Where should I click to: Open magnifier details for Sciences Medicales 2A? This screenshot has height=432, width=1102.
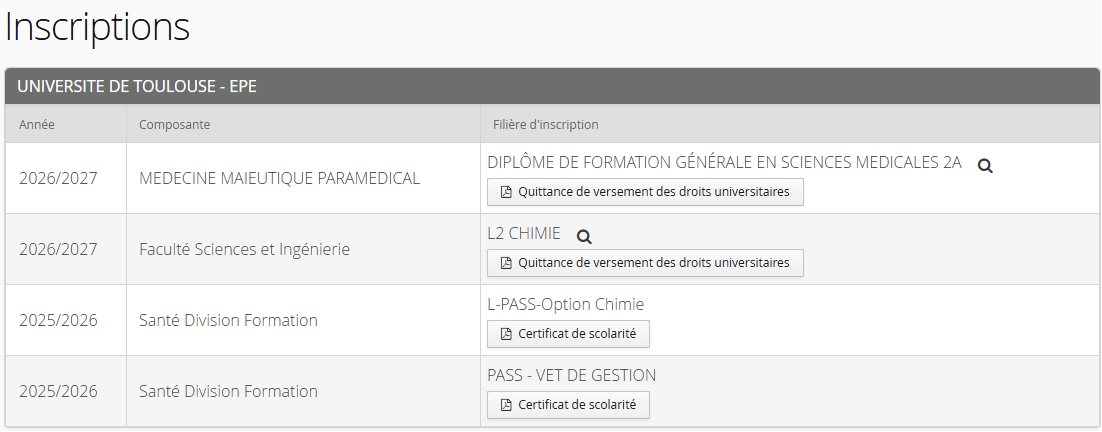985,166
